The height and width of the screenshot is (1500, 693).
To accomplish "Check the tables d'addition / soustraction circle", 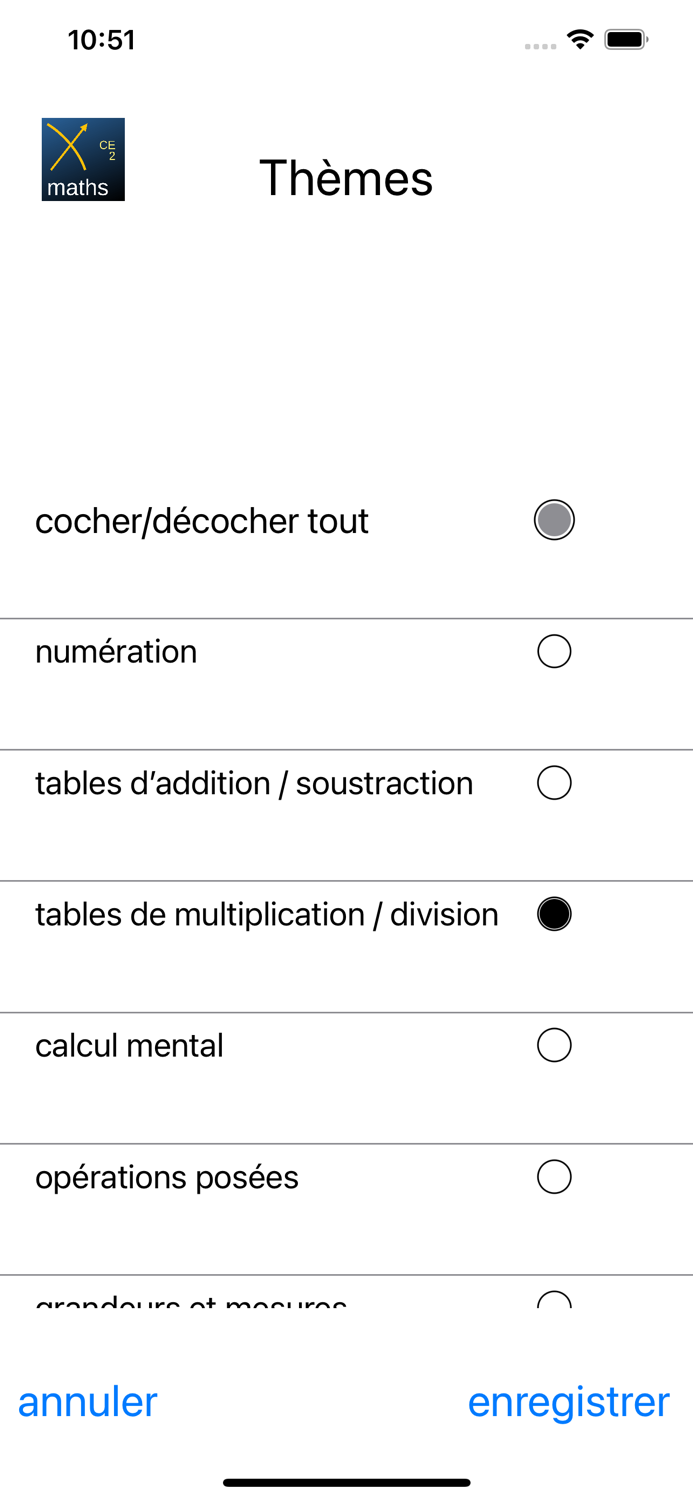I will tap(555, 783).
